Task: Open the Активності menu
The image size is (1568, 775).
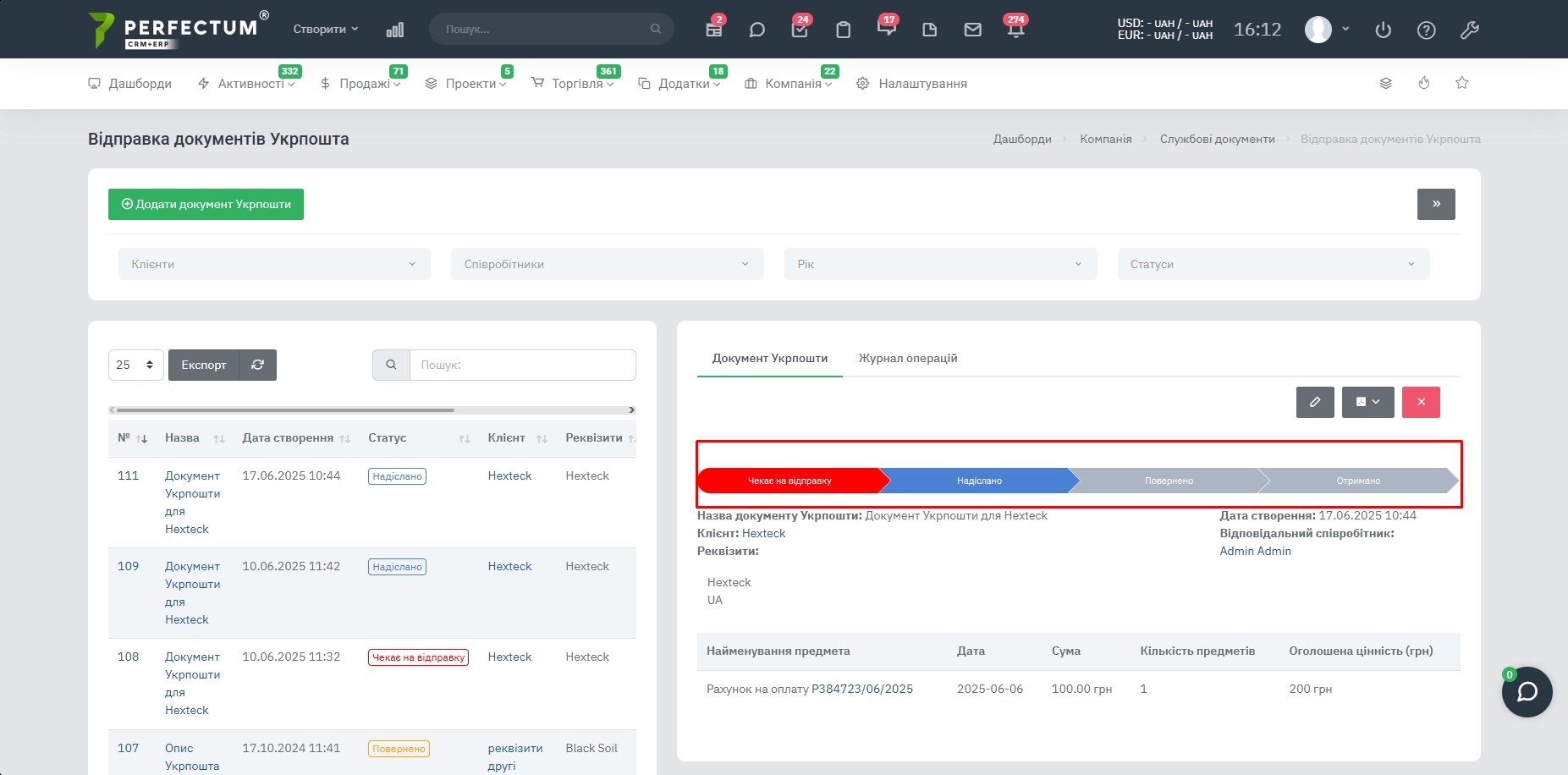Action: pyautogui.click(x=246, y=83)
